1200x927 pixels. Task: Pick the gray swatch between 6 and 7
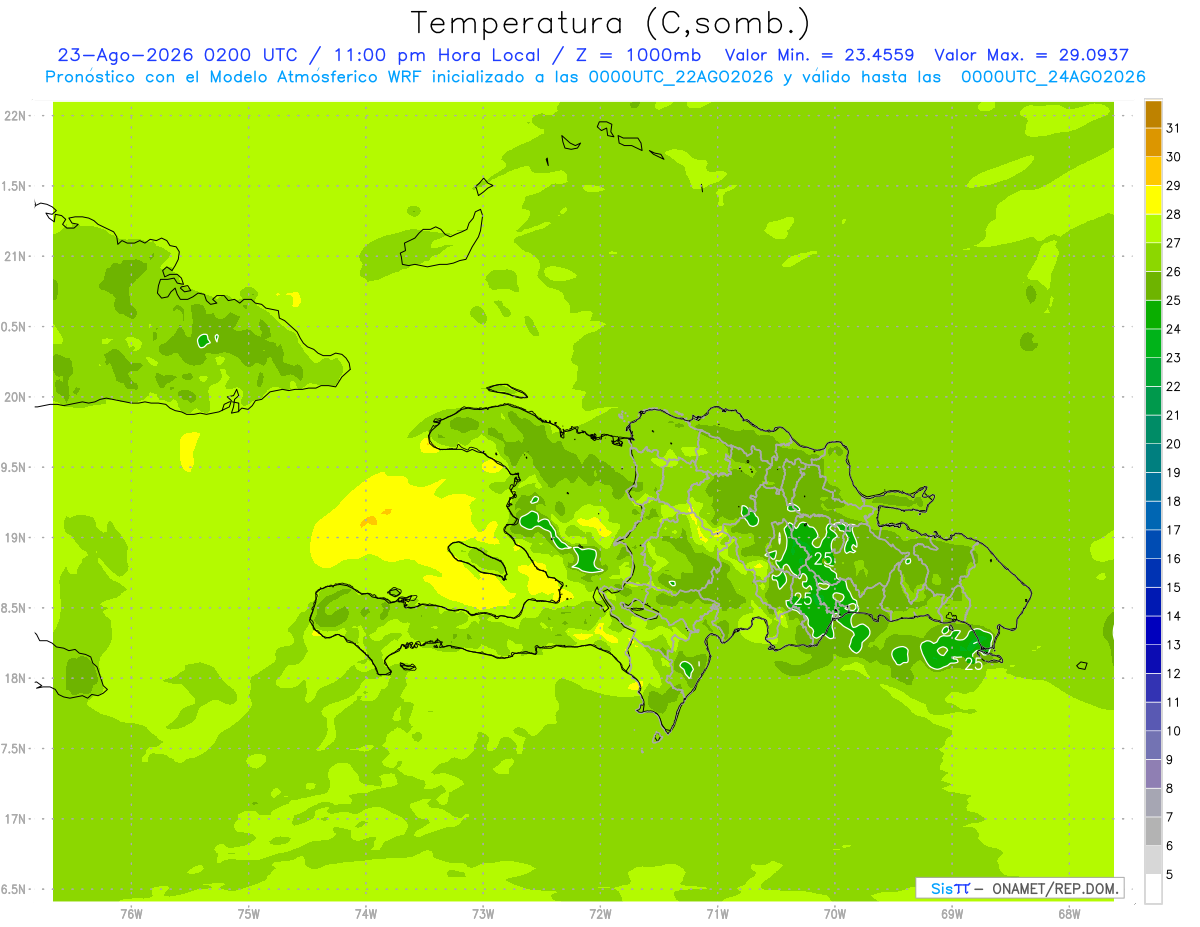[x=1153, y=831]
